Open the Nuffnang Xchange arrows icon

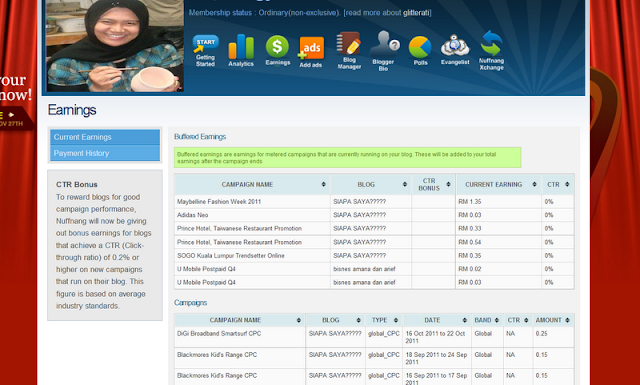click(x=491, y=51)
